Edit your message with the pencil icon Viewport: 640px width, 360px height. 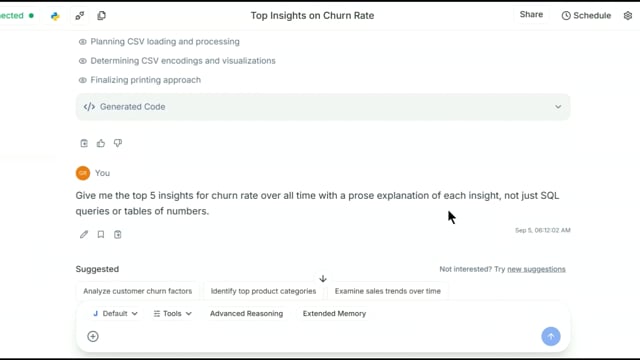coord(84,234)
